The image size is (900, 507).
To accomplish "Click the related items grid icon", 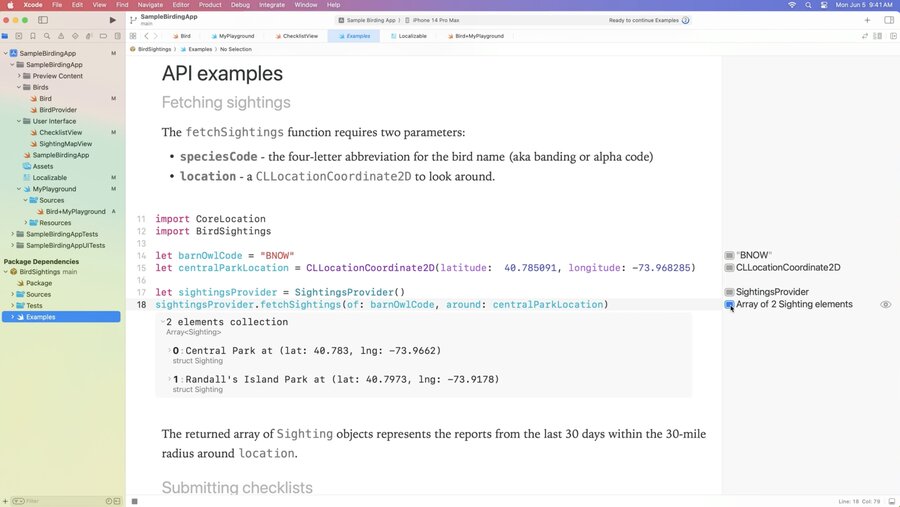I will point(133,36).
